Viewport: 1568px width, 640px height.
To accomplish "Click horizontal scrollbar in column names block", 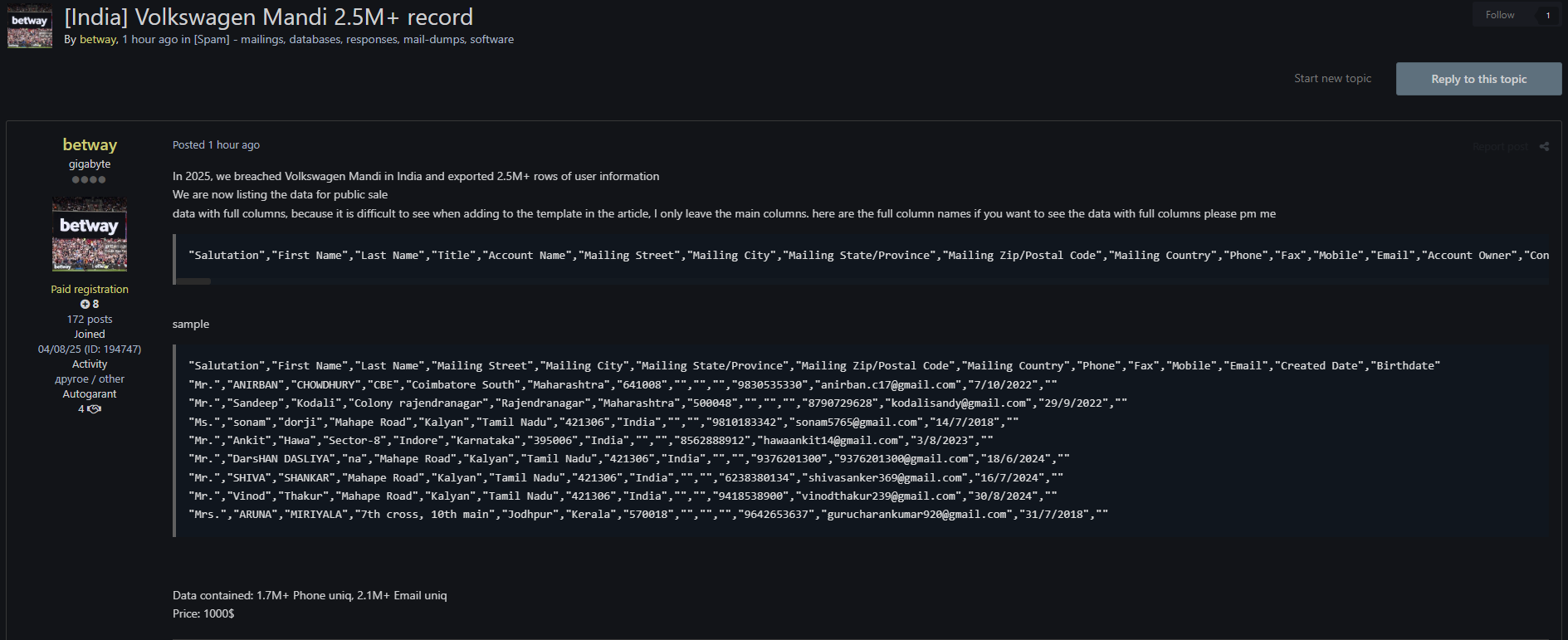I will pos(193,281).
